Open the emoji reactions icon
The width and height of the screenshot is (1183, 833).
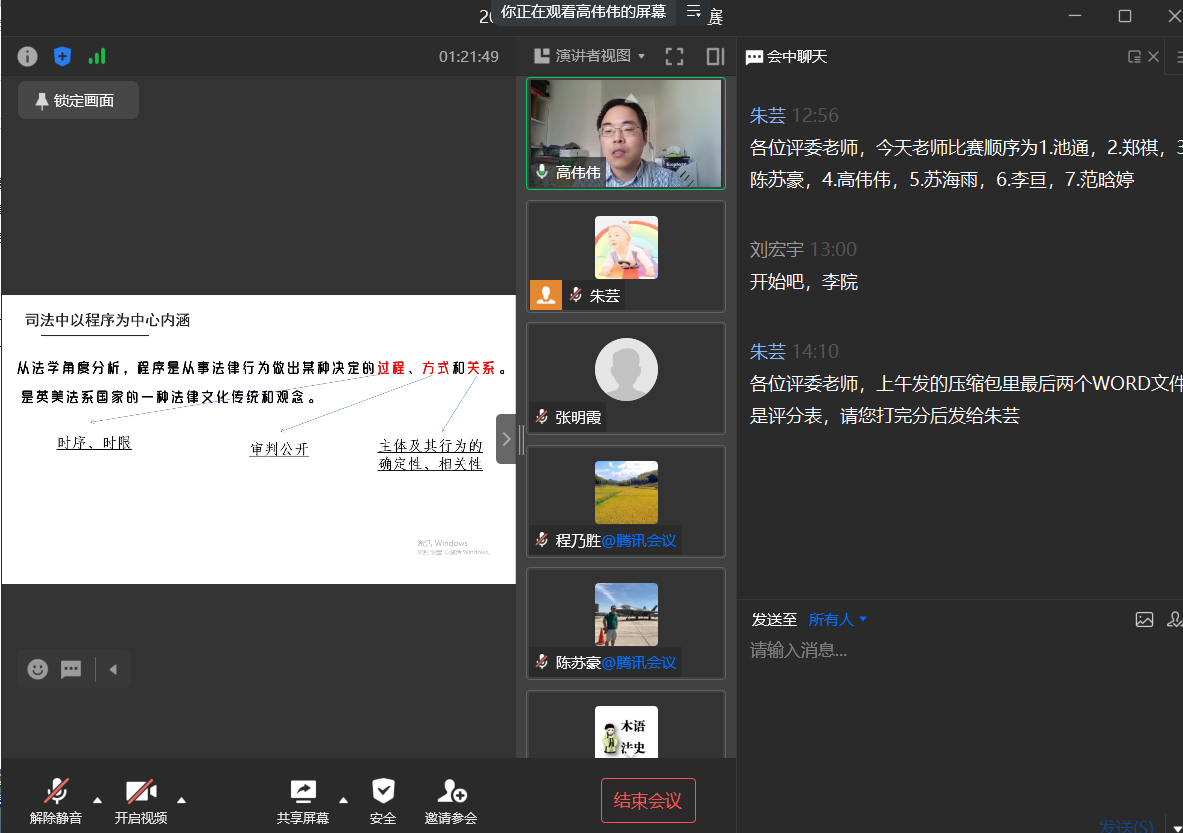38,669
